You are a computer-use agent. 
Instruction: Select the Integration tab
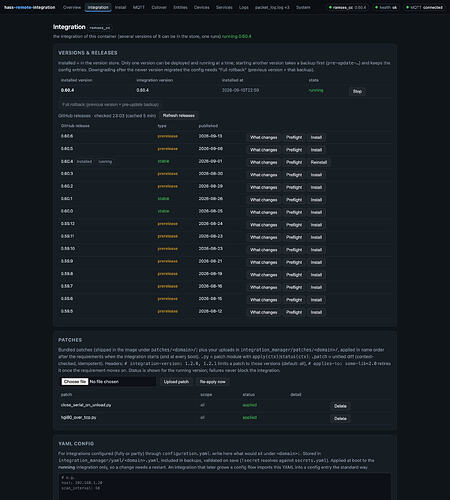coord(98,7)
